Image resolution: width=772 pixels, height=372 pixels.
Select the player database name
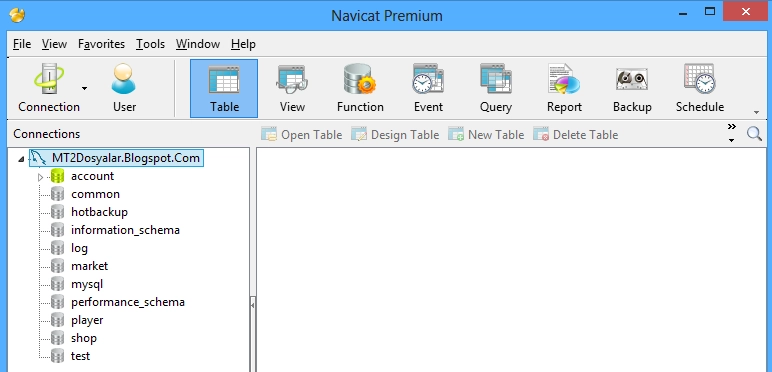(87, 320)
